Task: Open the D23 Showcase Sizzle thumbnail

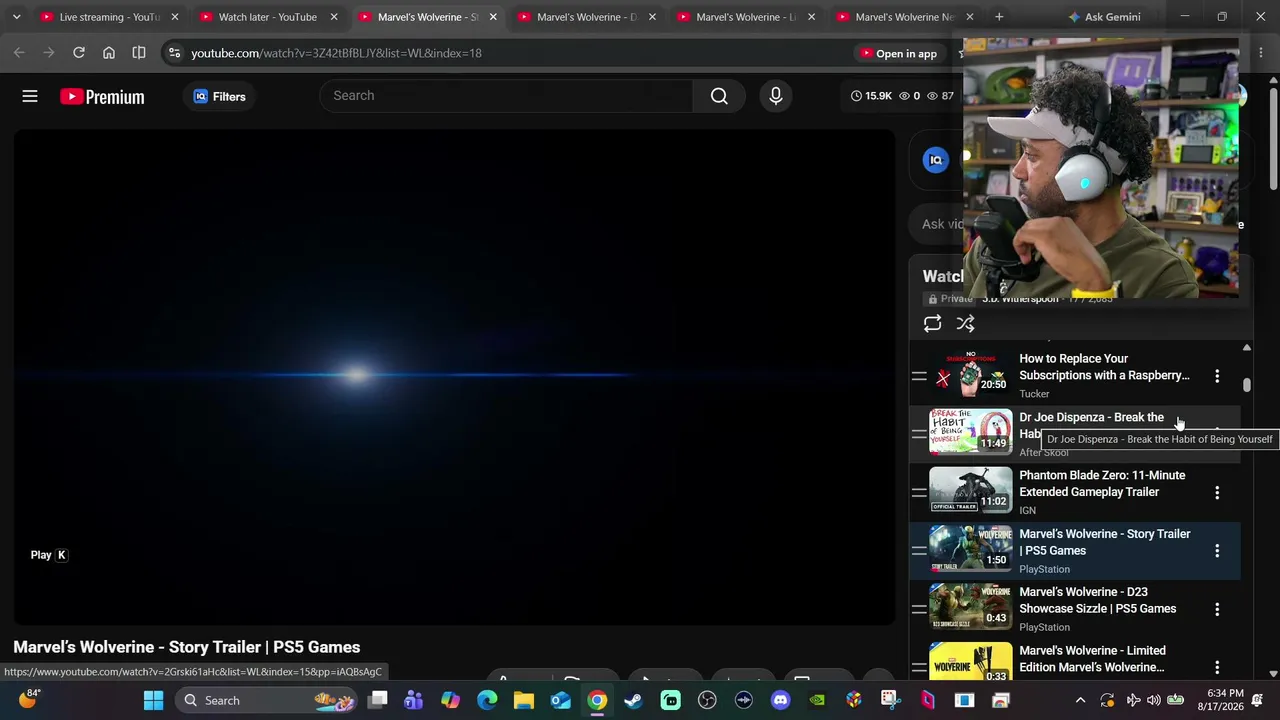Action: 970,607
